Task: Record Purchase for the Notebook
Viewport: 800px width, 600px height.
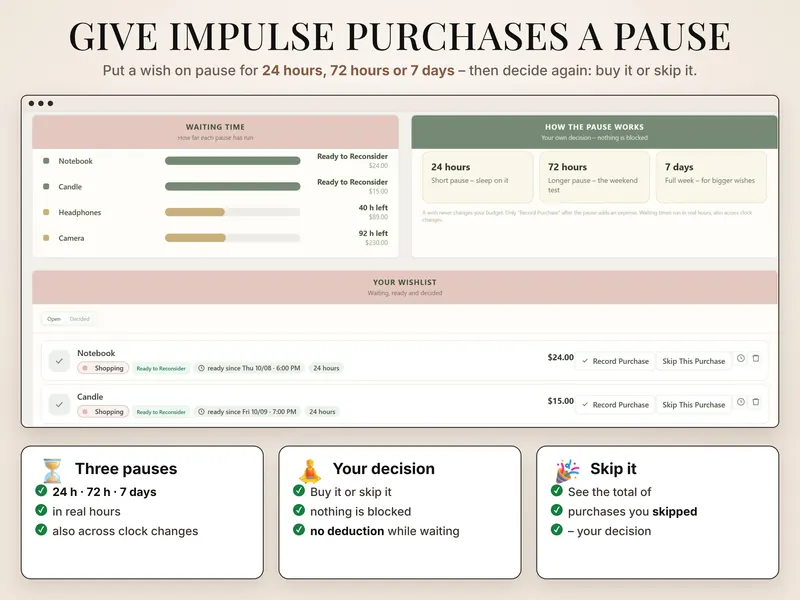Action: pos(615,361)
